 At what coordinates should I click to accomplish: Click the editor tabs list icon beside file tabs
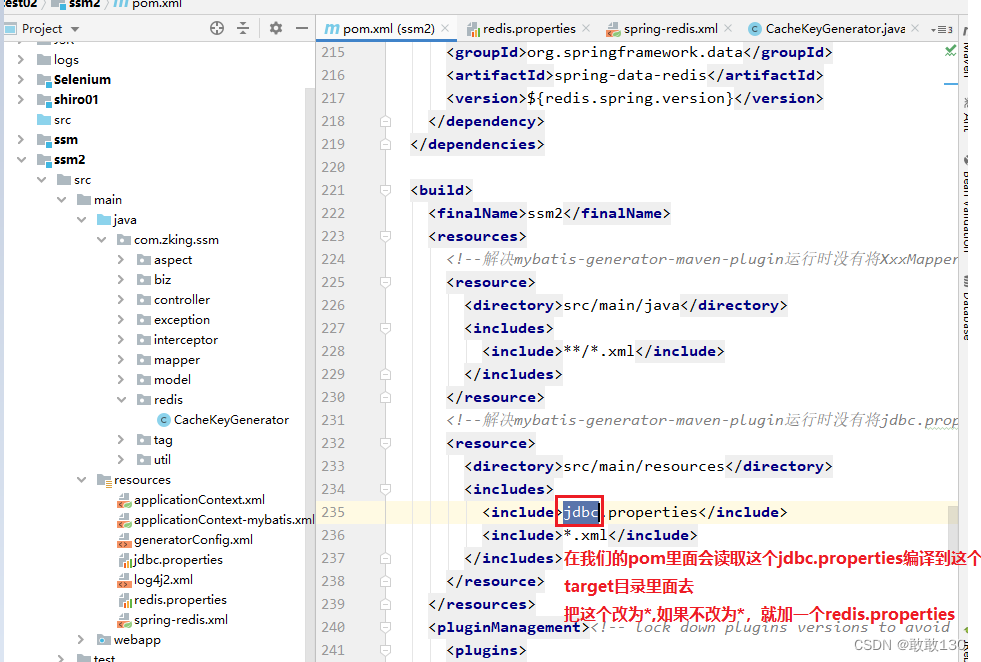pos(943,28)
